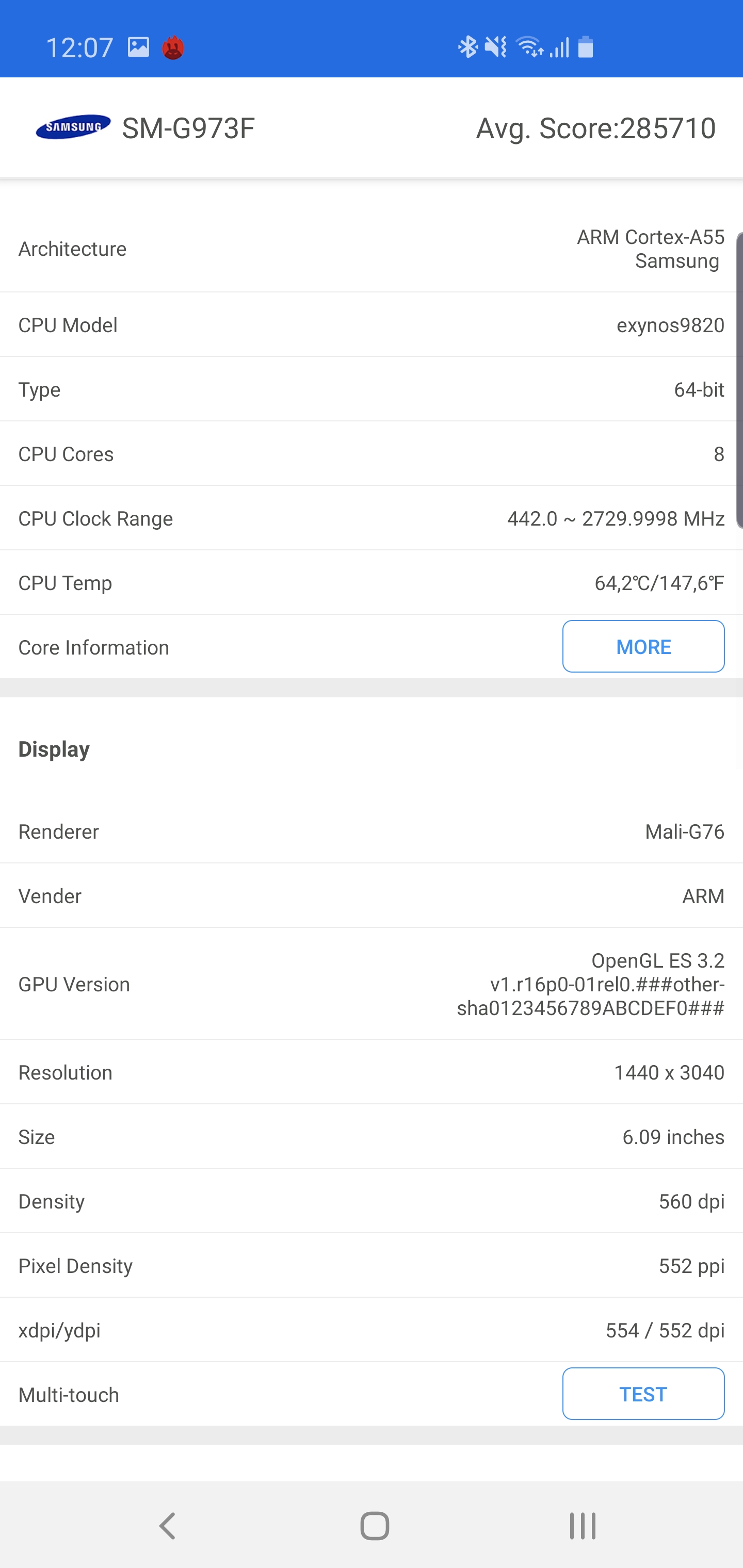The width and height of the screenshot is (743, 1568).
Task: Start the Multi-touch TEST
Action: (643, 1394)
